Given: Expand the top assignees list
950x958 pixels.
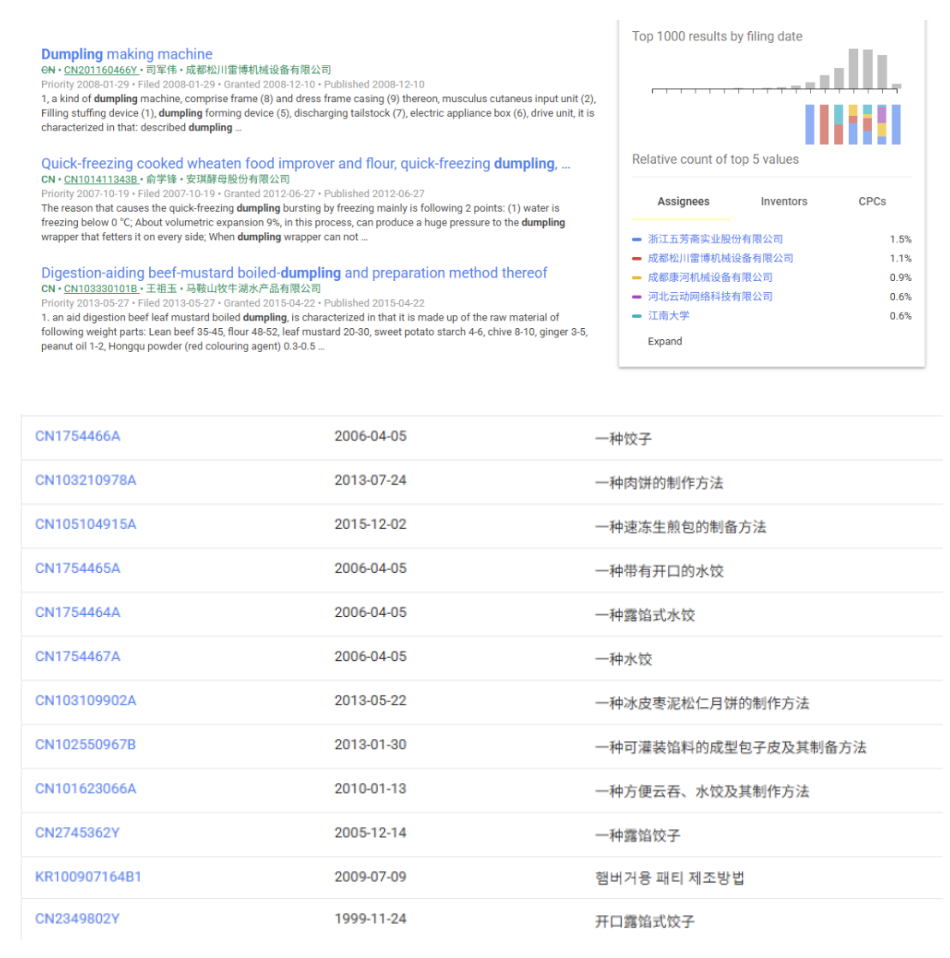Looking at the screenshot, I should pyautogui.click(x=664, y=341).
